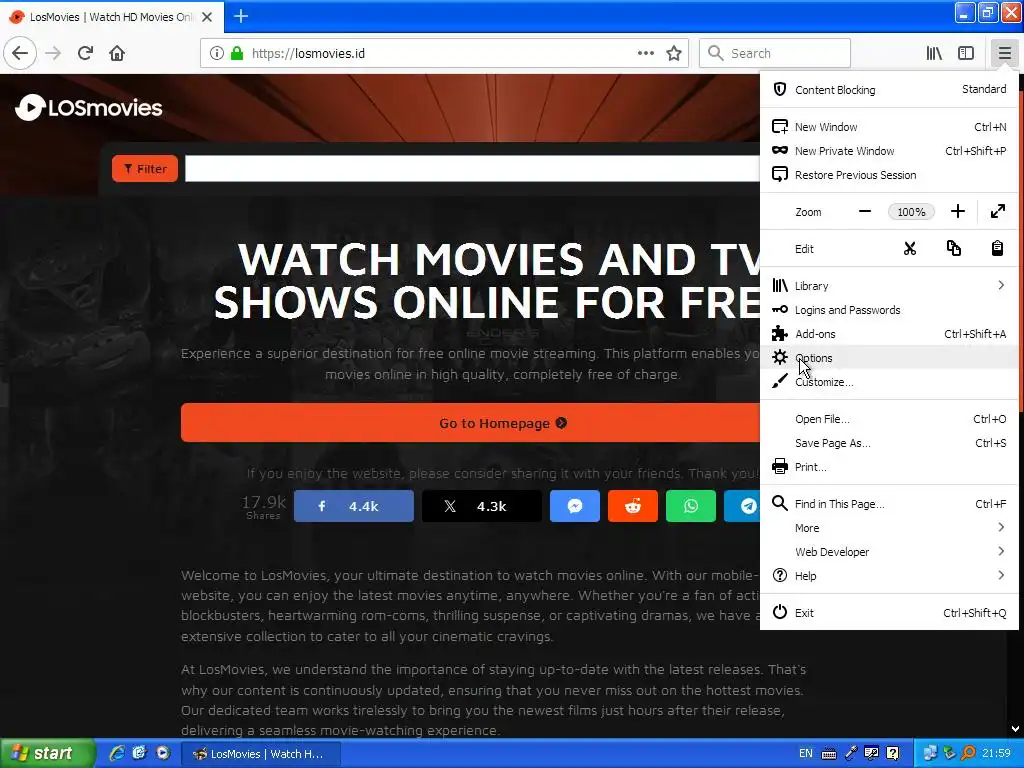
Task: Click the Filter button
Action: pyautogui.click(x=145, y=168)
